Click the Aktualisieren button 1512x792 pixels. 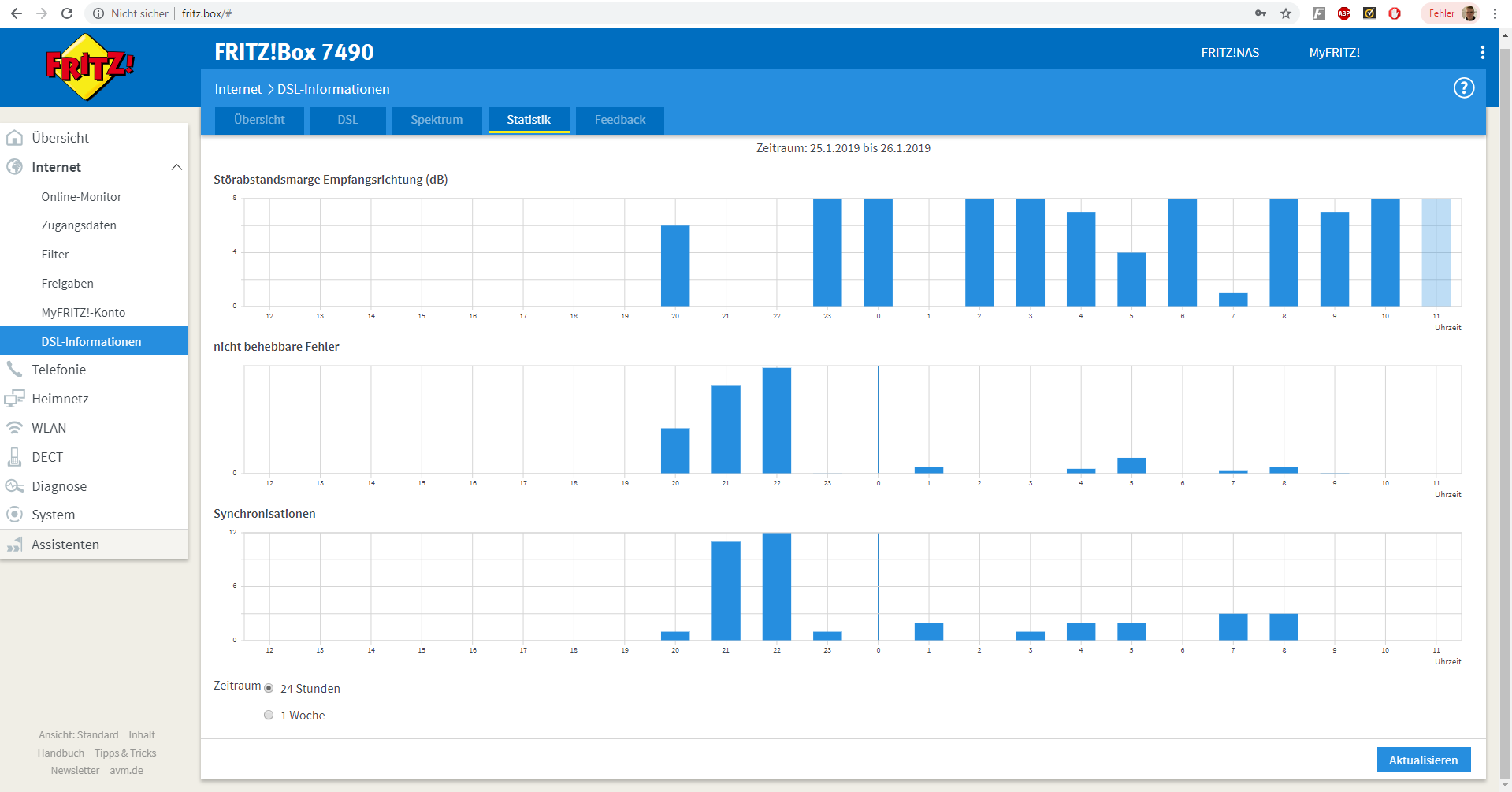(x=1423, y=760)
